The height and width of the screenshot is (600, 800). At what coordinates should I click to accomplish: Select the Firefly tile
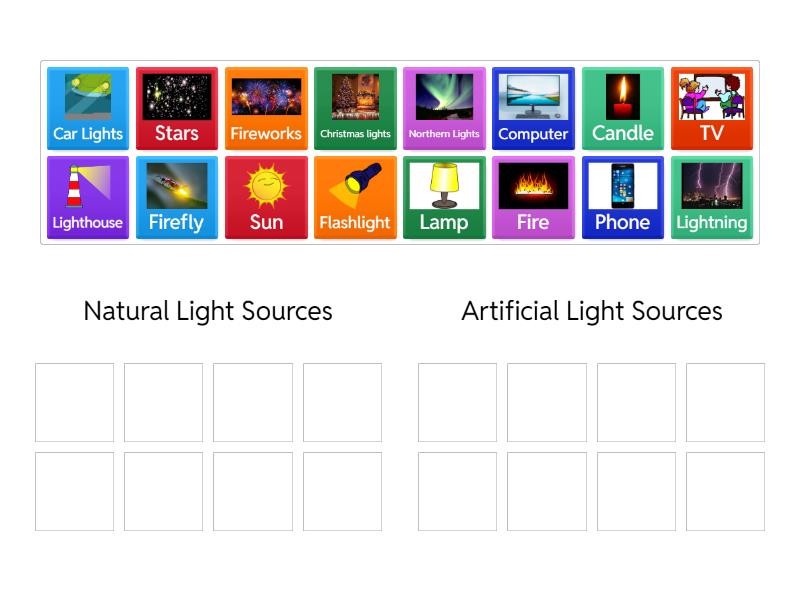click(x=177, y=197)
